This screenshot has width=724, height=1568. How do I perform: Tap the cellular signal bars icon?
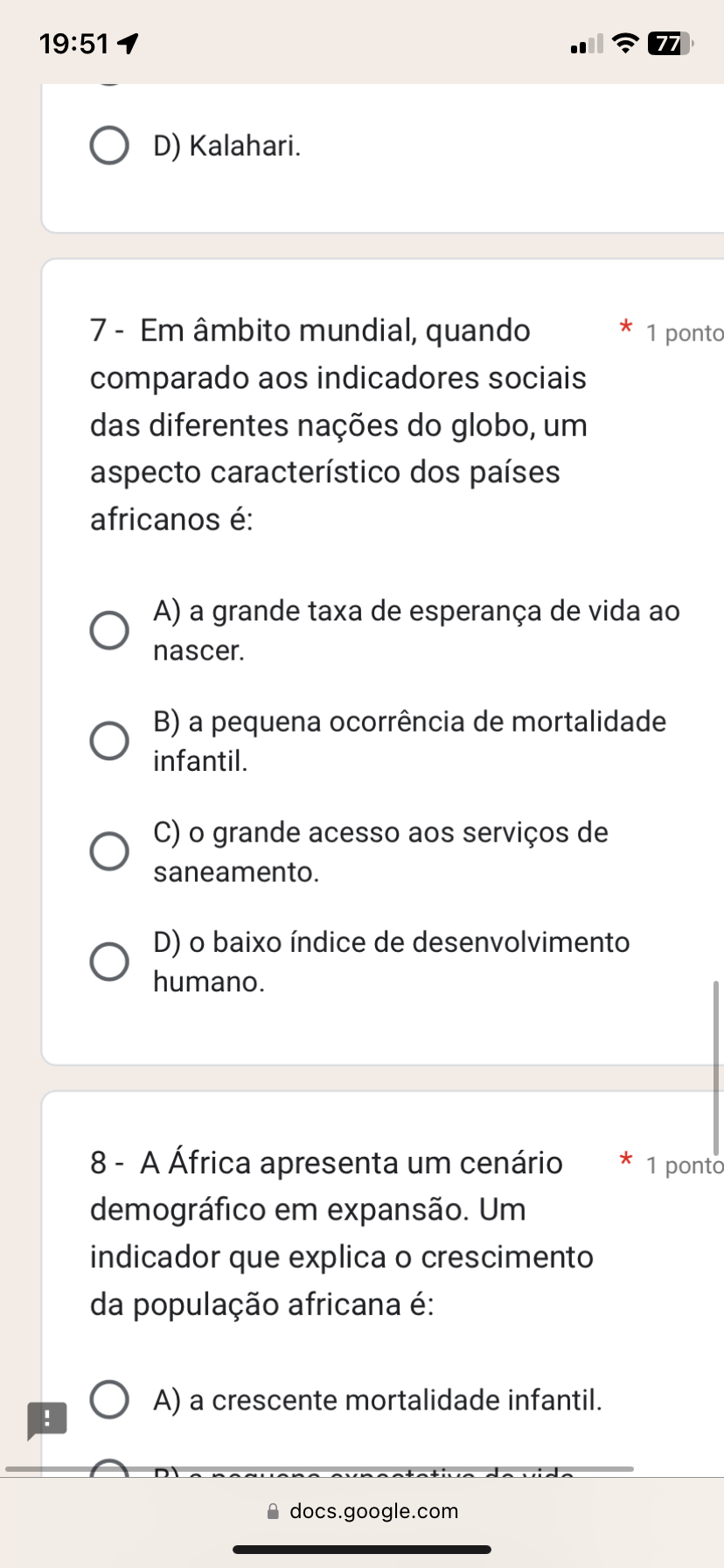coord(586,44)
